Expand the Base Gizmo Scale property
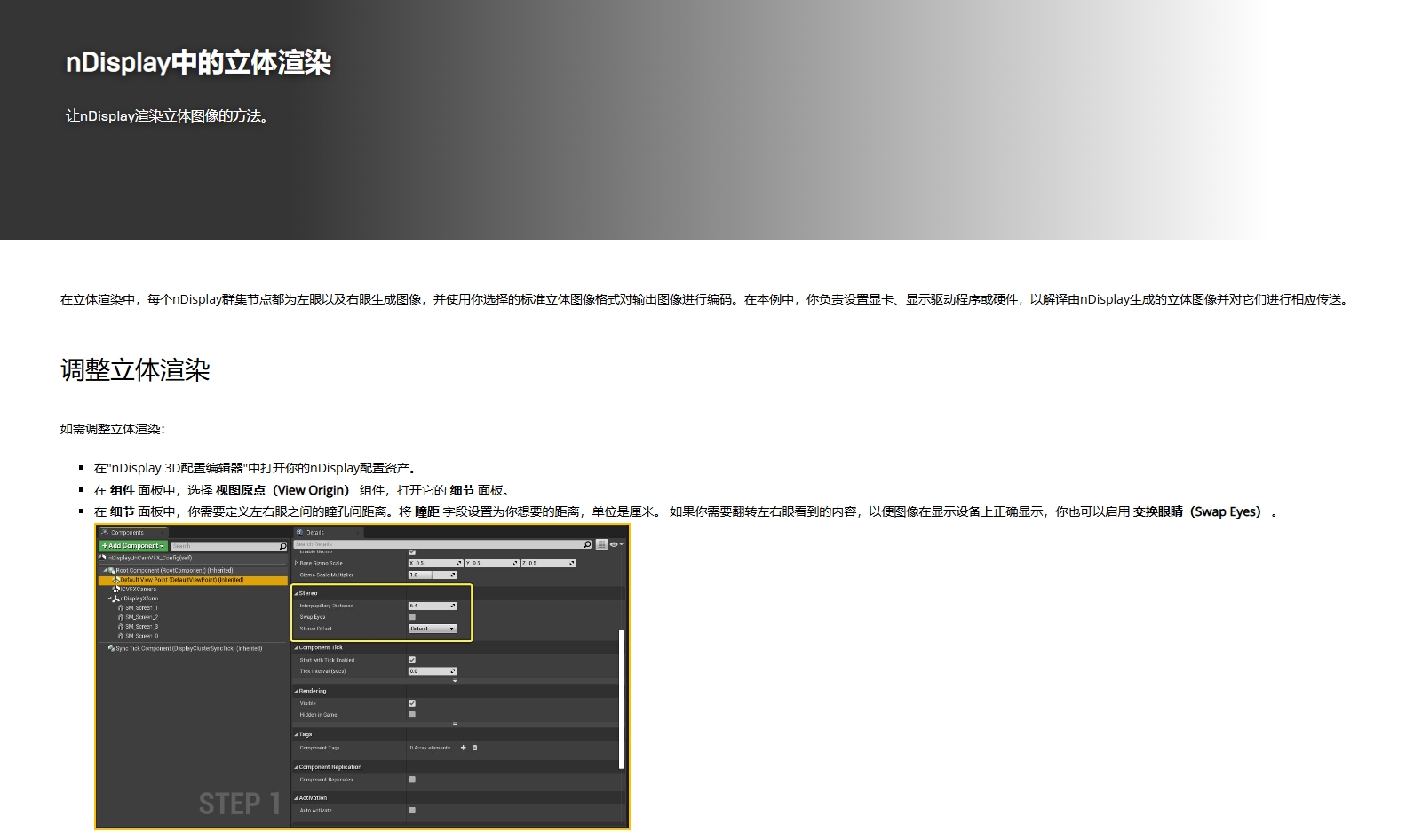This screenshot has width=1406, height=840. [297, 563]
